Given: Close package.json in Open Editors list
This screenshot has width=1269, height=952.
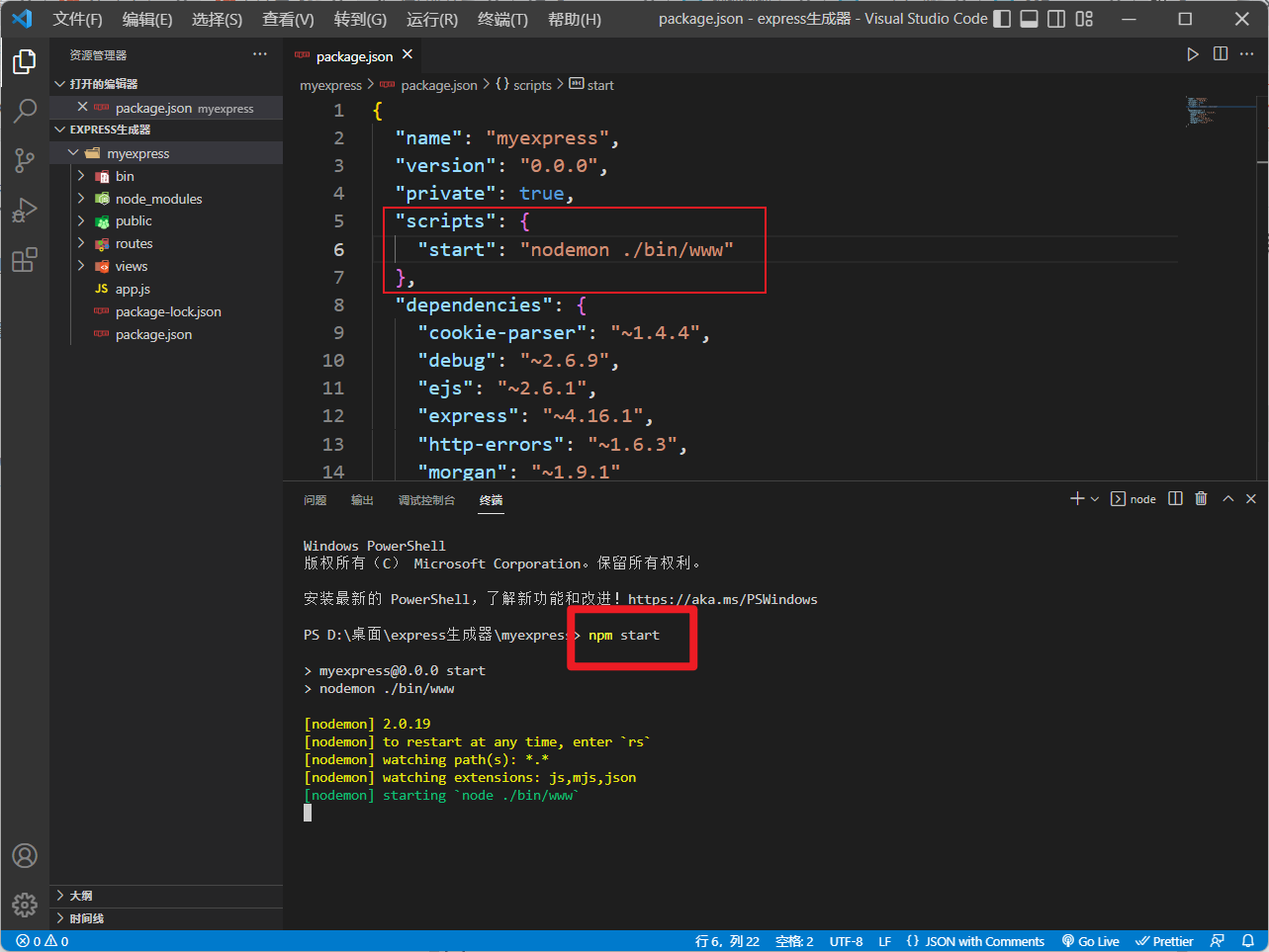Looking at the screenshot, I should [x=82, y=107].
